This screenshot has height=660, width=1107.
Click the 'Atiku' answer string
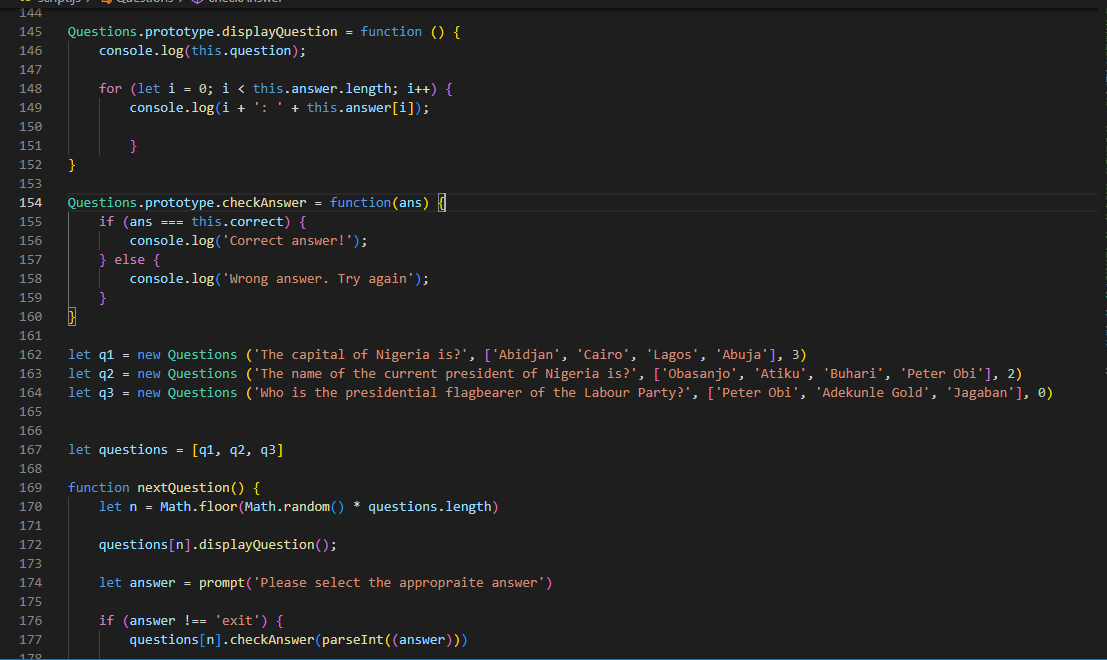780,373
